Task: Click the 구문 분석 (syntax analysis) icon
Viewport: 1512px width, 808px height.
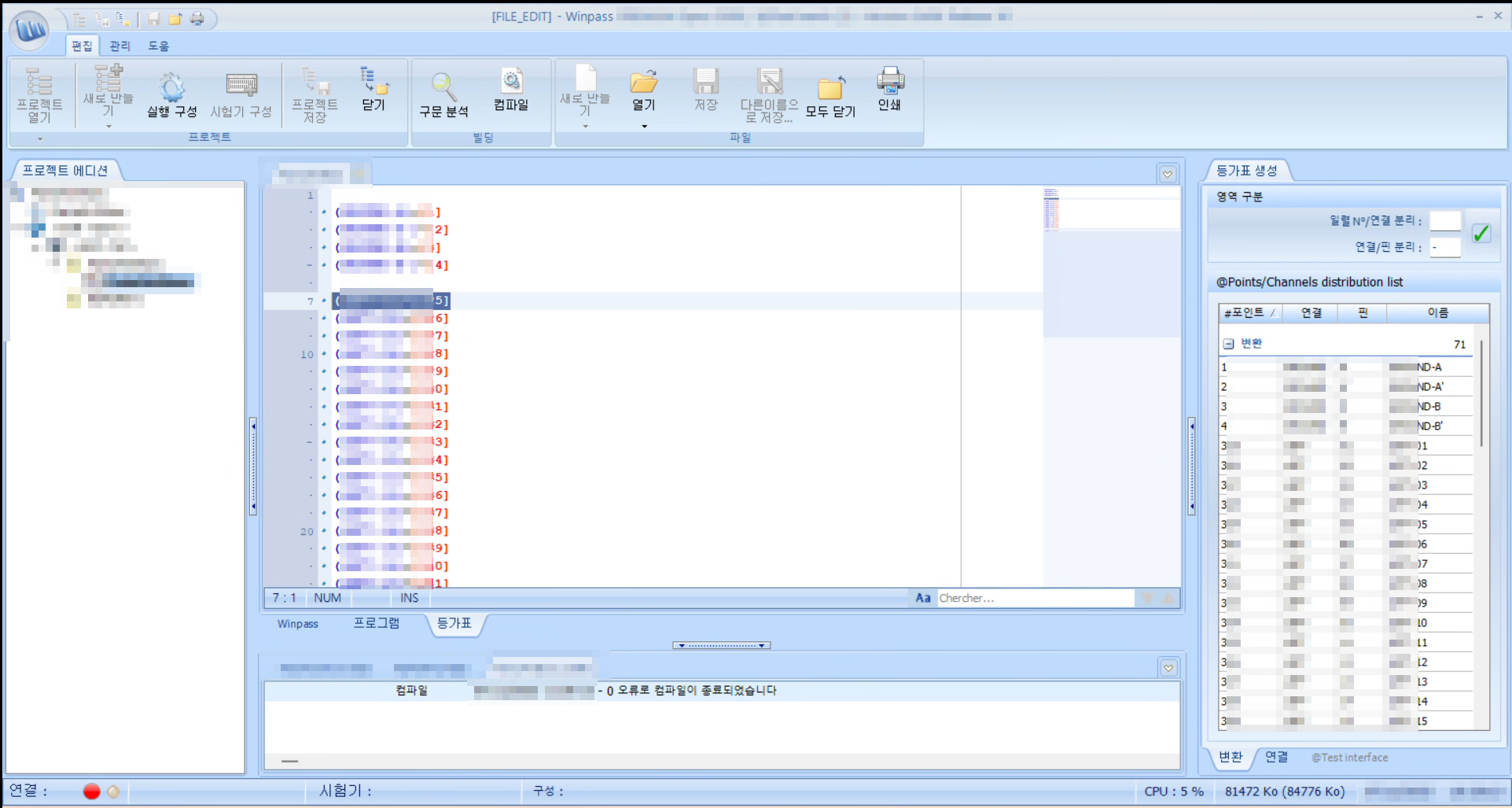Action: (x=443, y=87)
